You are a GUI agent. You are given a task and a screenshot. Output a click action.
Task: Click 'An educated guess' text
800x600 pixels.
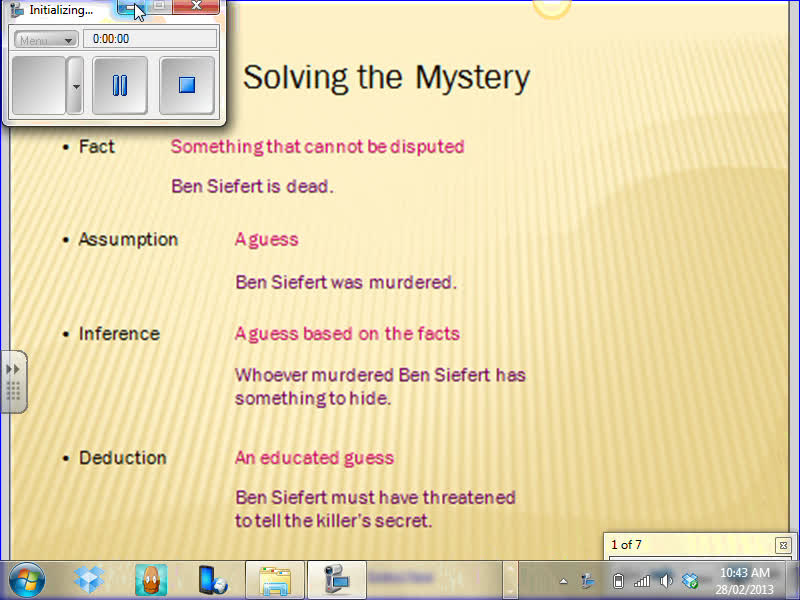314,458
